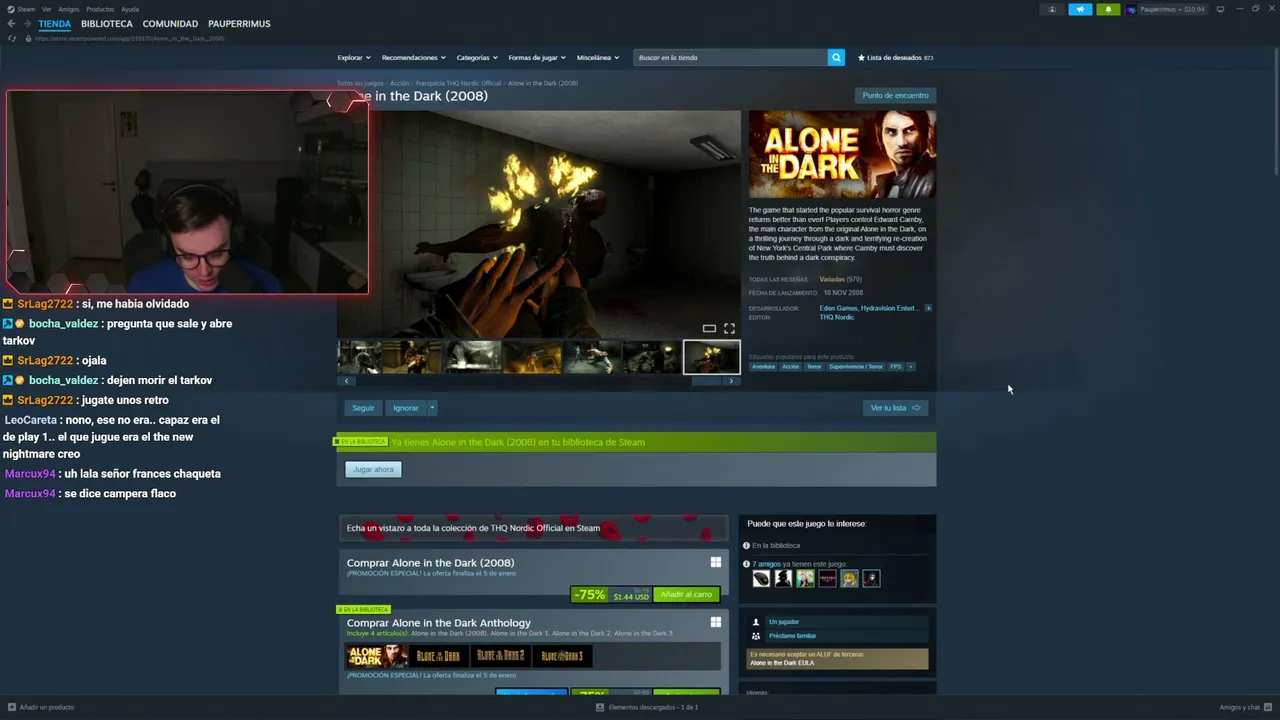Click the 'Ver tu lista' button
This screenshot has height=720, width=1280.
(x=895, y=408)
